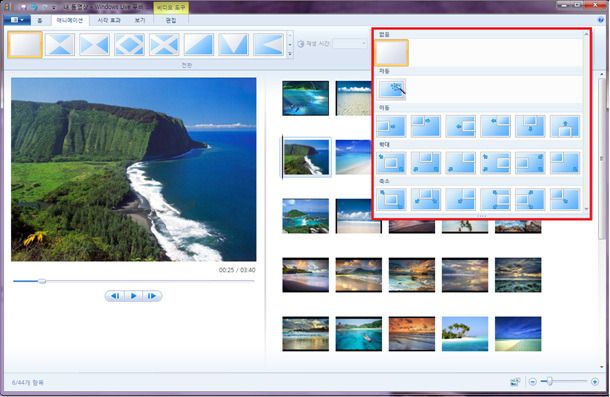The width and height of the screenshot is (610, 397).
Task: Expand the full transitions gallery
Action: tap(290, 54)
